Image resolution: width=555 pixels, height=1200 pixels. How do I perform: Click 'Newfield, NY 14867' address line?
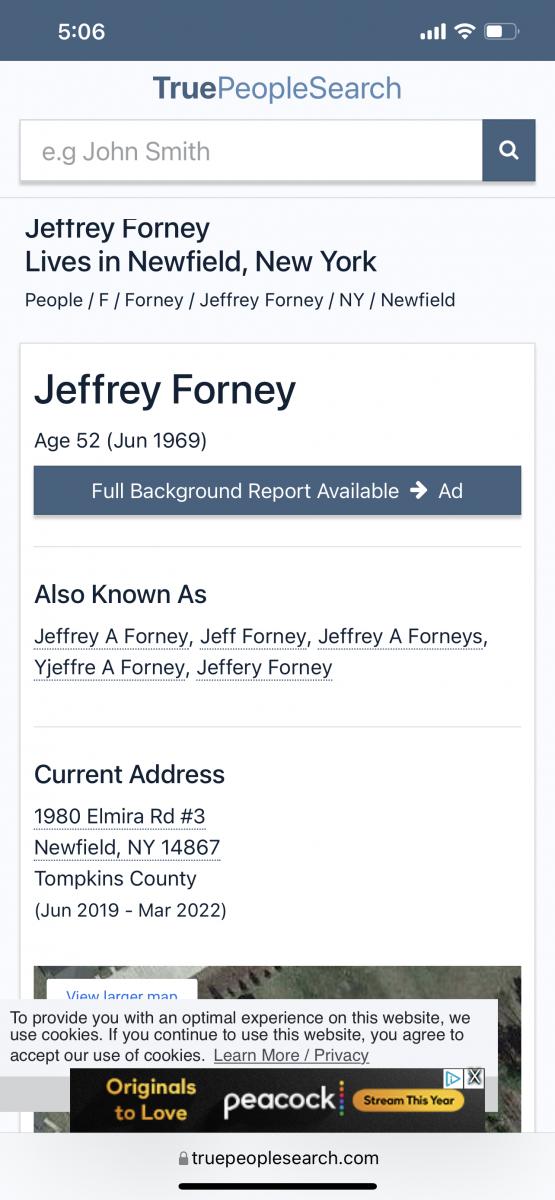pos(127,848)
